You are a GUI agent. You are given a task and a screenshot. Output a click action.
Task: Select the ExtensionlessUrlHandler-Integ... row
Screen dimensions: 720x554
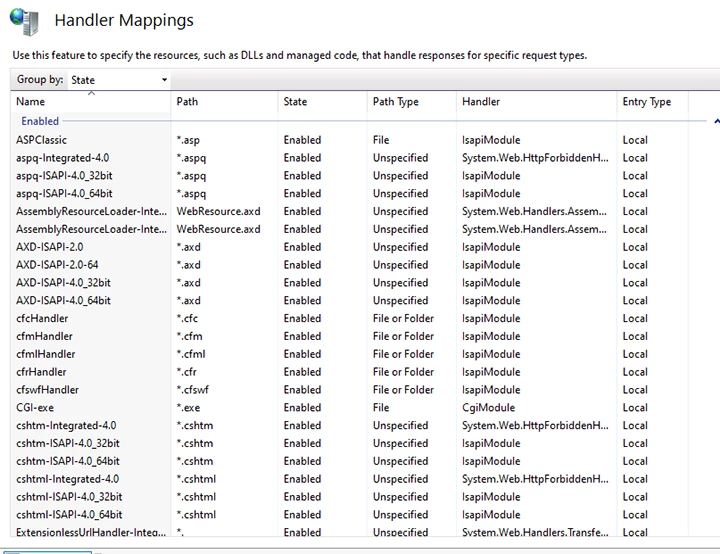pyautogui.click(x=91, y=532)
